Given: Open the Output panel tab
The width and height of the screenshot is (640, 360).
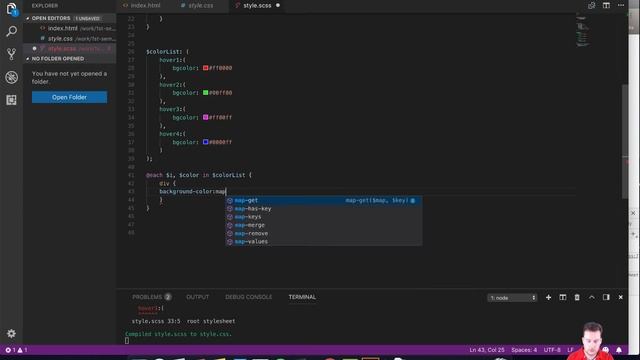Looking at the screenshot, I should [x=198, y=297].
